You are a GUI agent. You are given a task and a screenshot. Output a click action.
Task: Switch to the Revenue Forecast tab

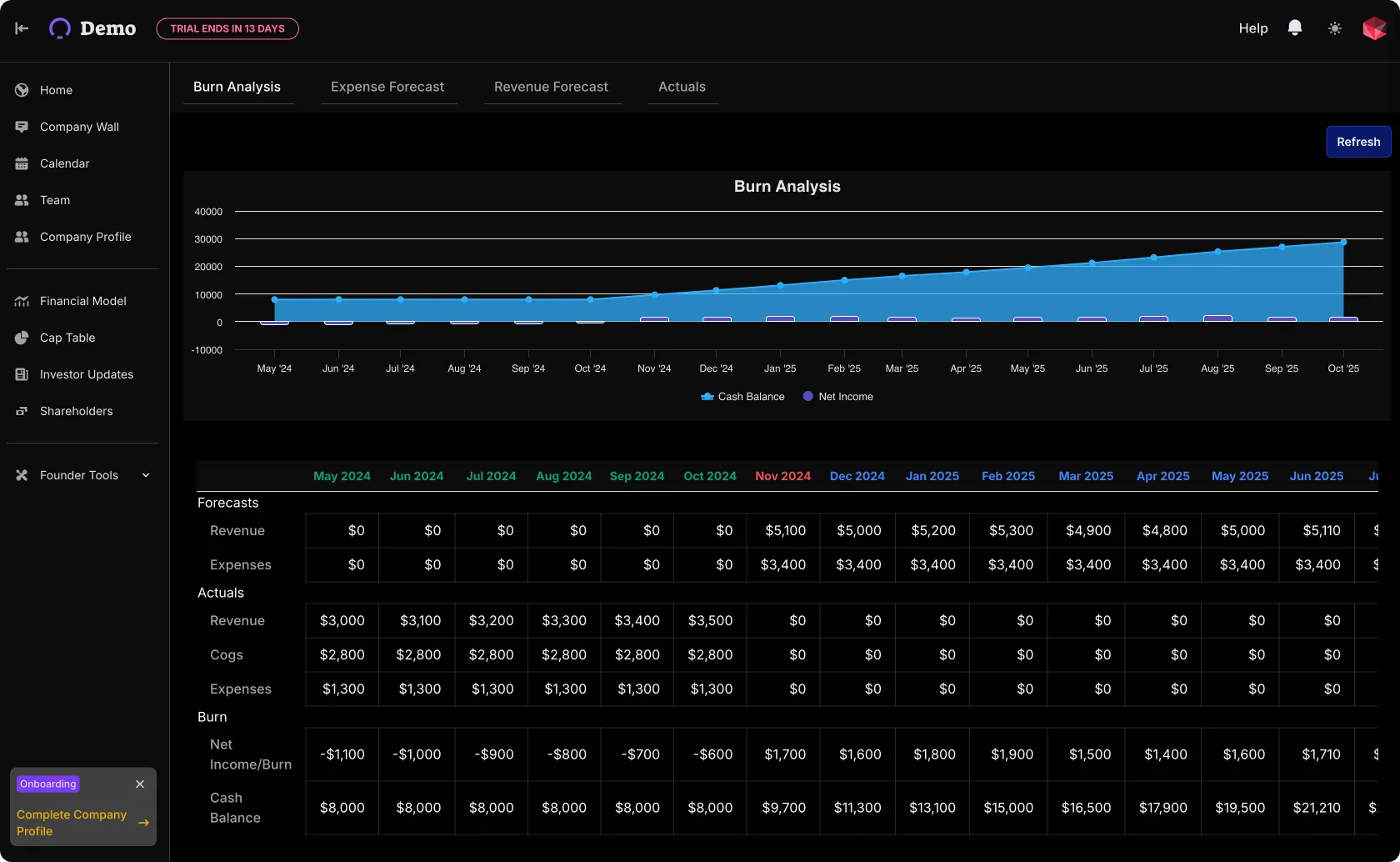pos(551,87)
